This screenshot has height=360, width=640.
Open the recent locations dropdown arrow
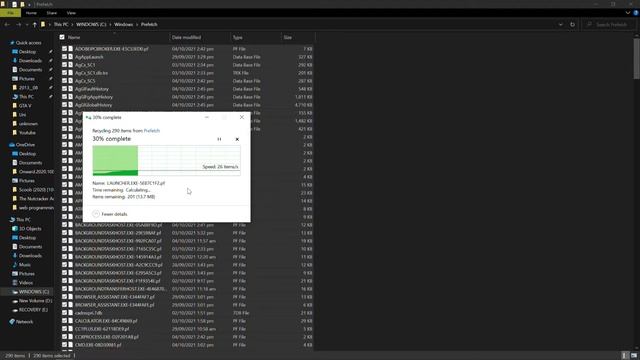pos(27,24)
